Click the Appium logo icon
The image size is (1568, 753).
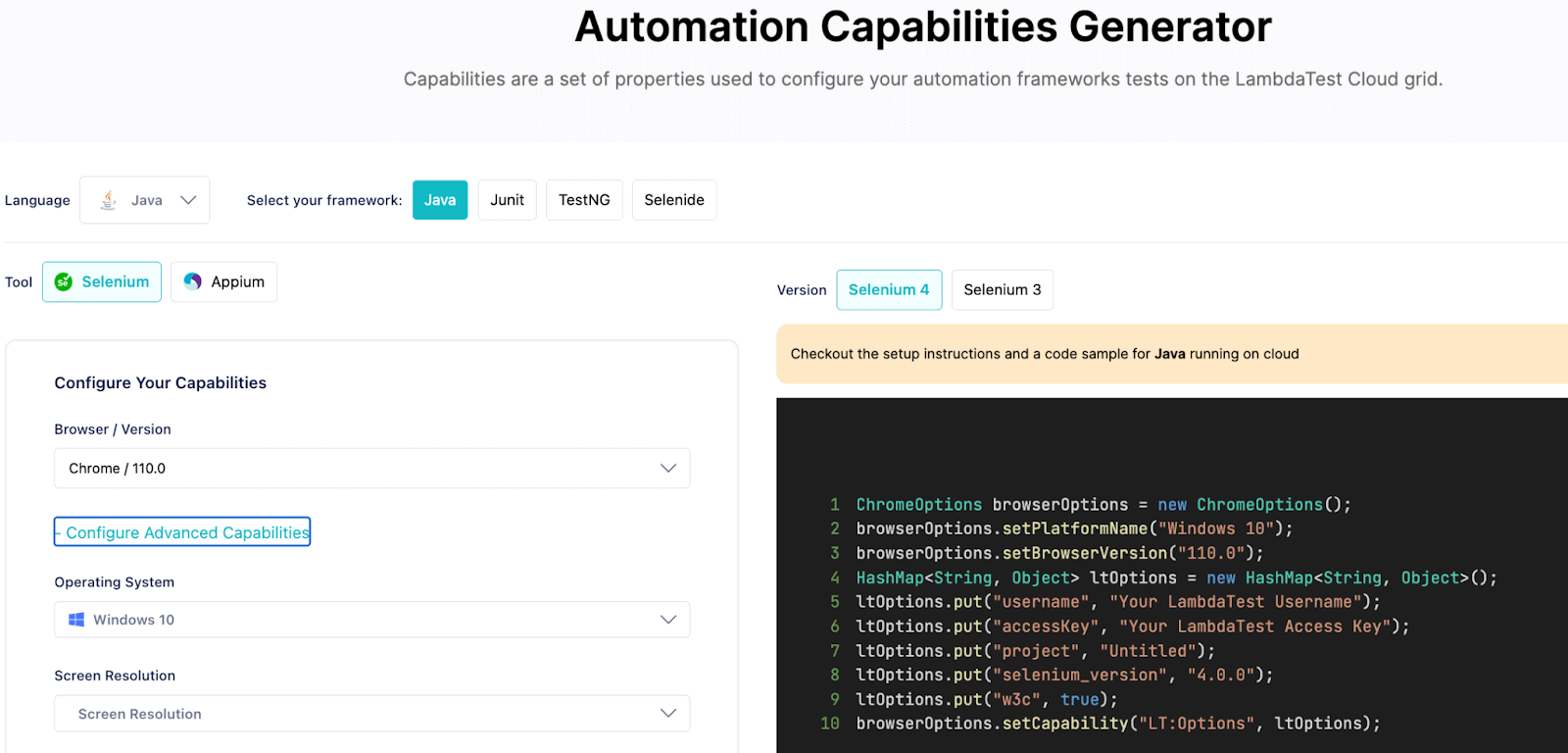pos(193,281)
